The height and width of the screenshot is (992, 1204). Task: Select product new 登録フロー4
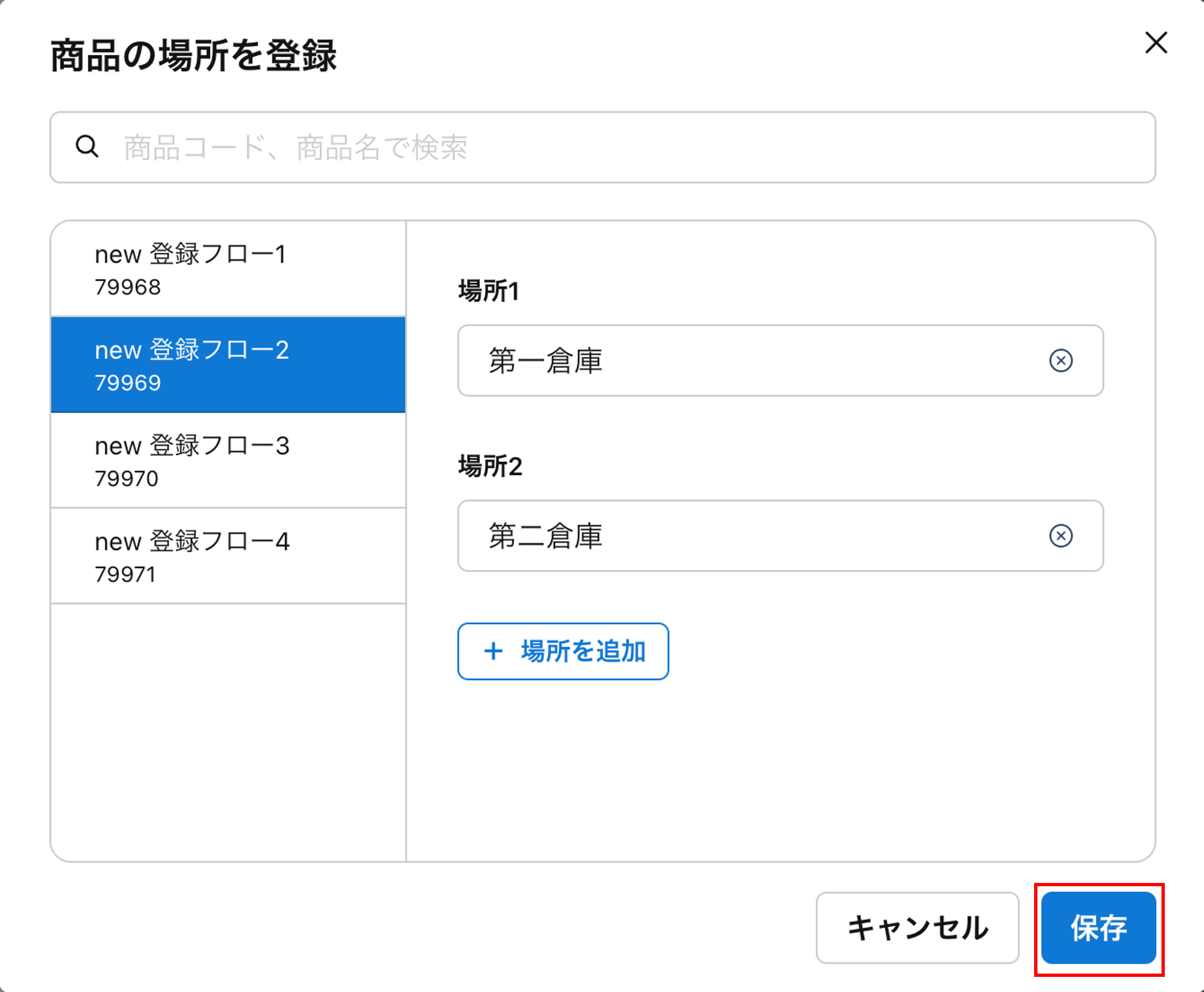pyautogui.click(x=228, y=556)
